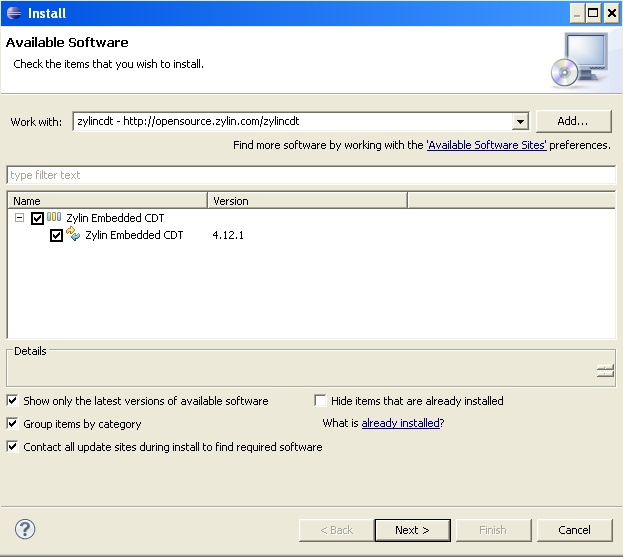This screenshot has width=623, height=557.
Task: Click the Next > button
Action: click(412, 530)
